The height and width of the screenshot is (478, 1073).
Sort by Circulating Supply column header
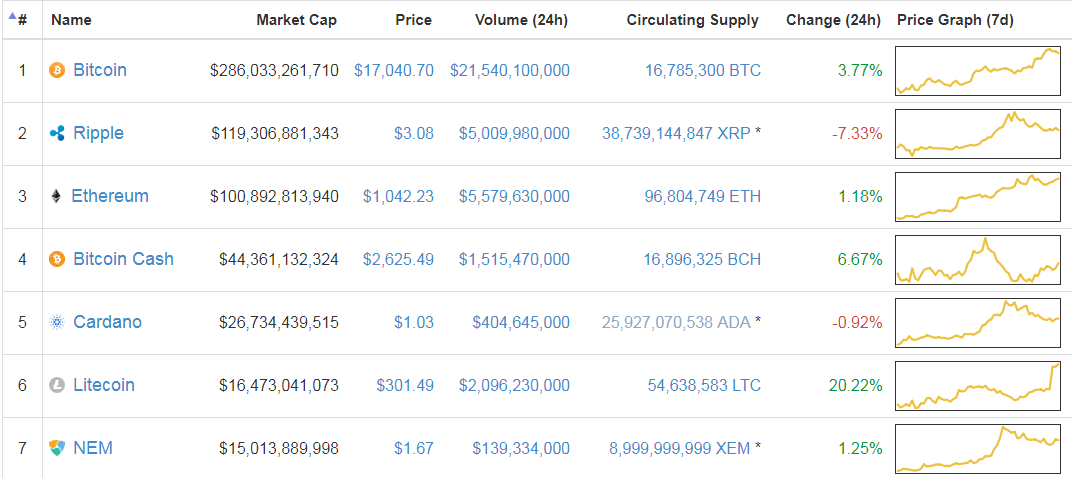click(692, 20)
